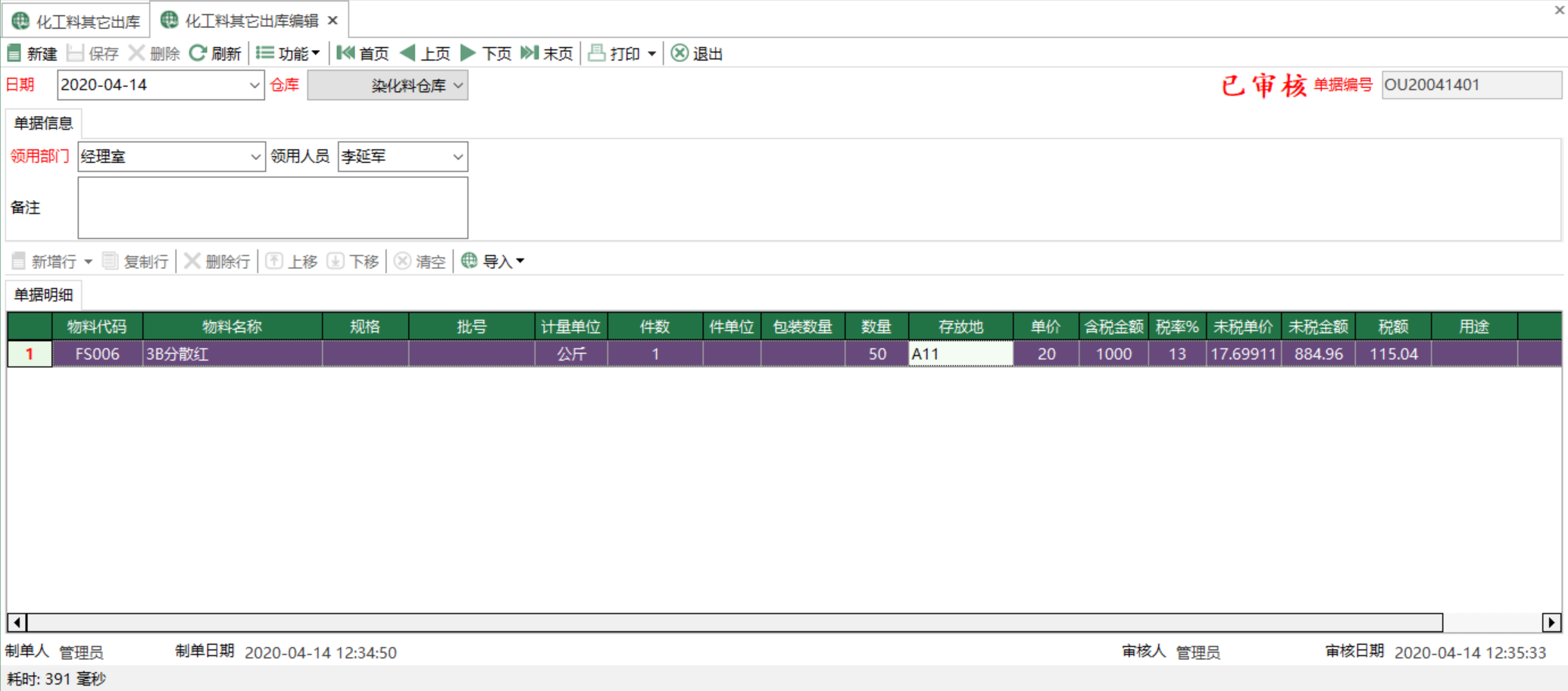This screenshot has height=691, width=1568.
Task: Move row down with 下移
Action: pos(353,261)
